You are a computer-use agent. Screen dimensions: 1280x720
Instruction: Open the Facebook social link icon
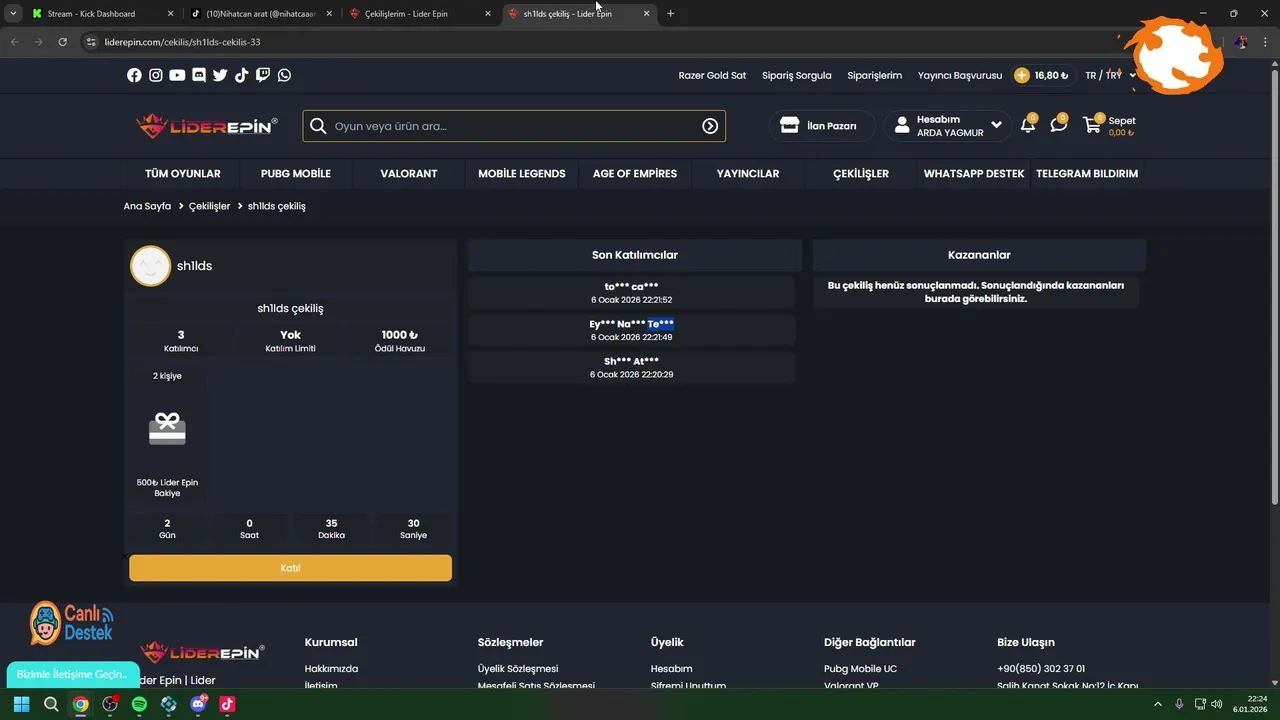click(x=134, y=75)
